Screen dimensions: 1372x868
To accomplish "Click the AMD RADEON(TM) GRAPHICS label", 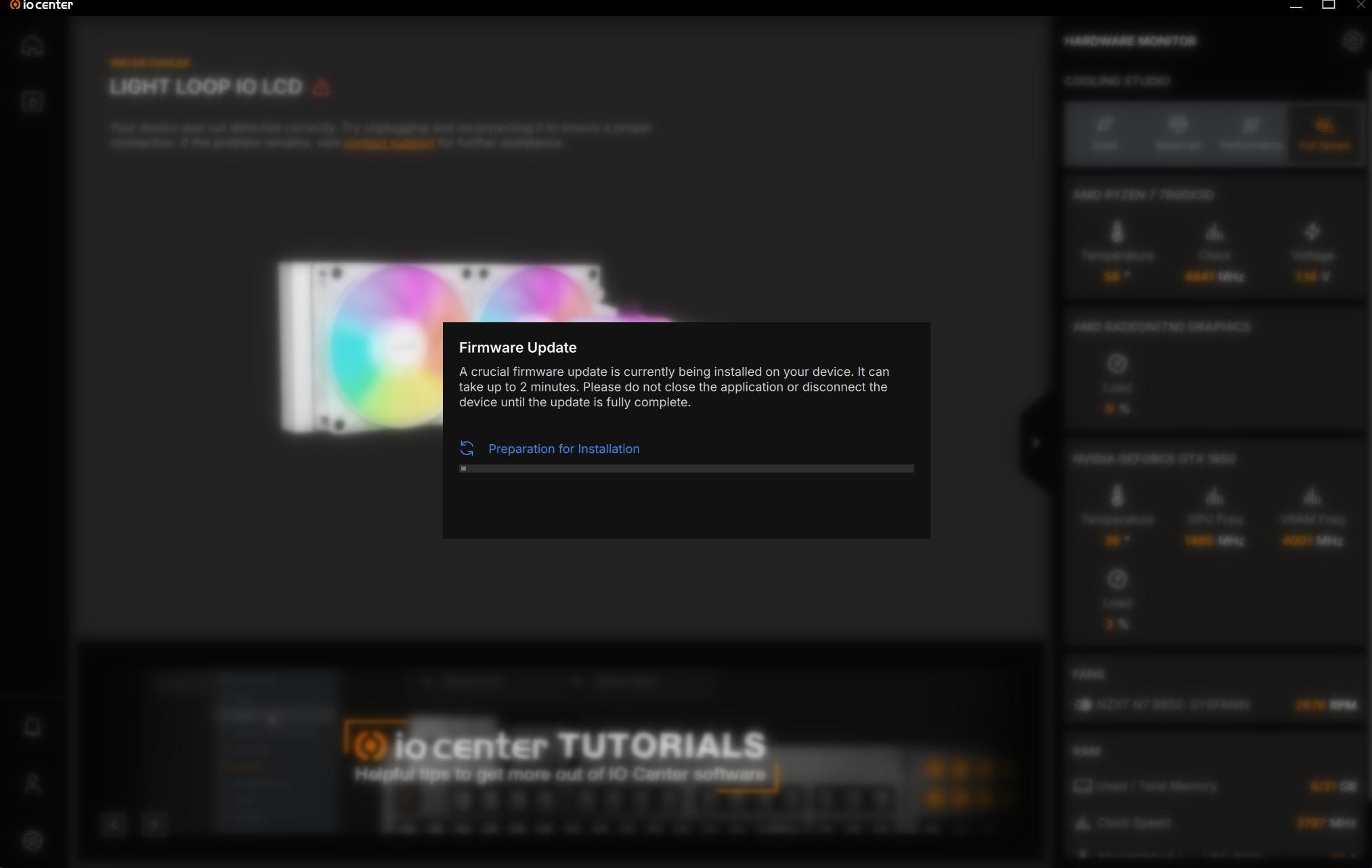I will click(x=1161, y=327).
